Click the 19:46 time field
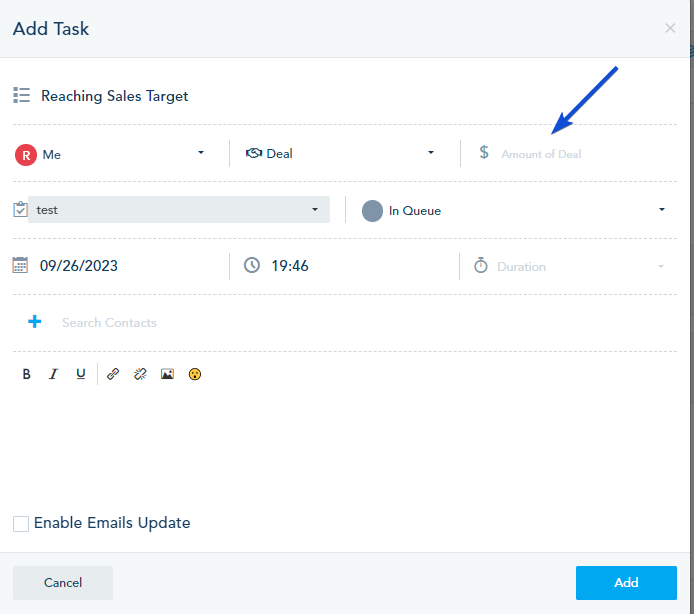 [361, 266]
